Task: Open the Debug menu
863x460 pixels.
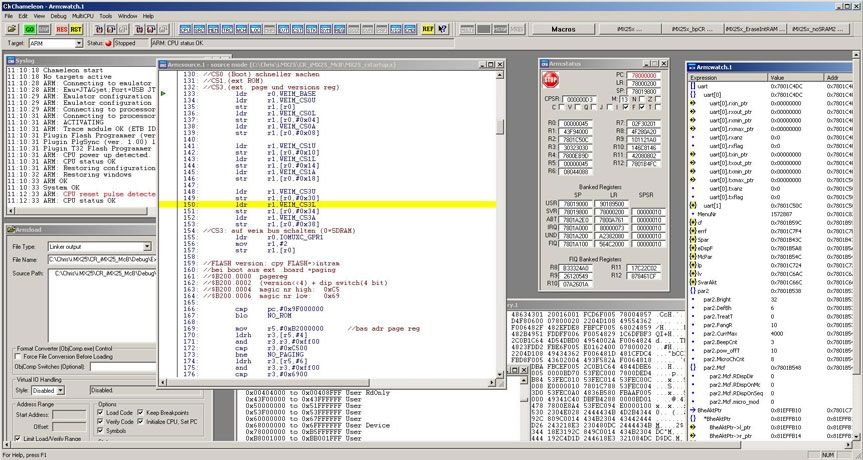Action: click(x=58, y=16)
